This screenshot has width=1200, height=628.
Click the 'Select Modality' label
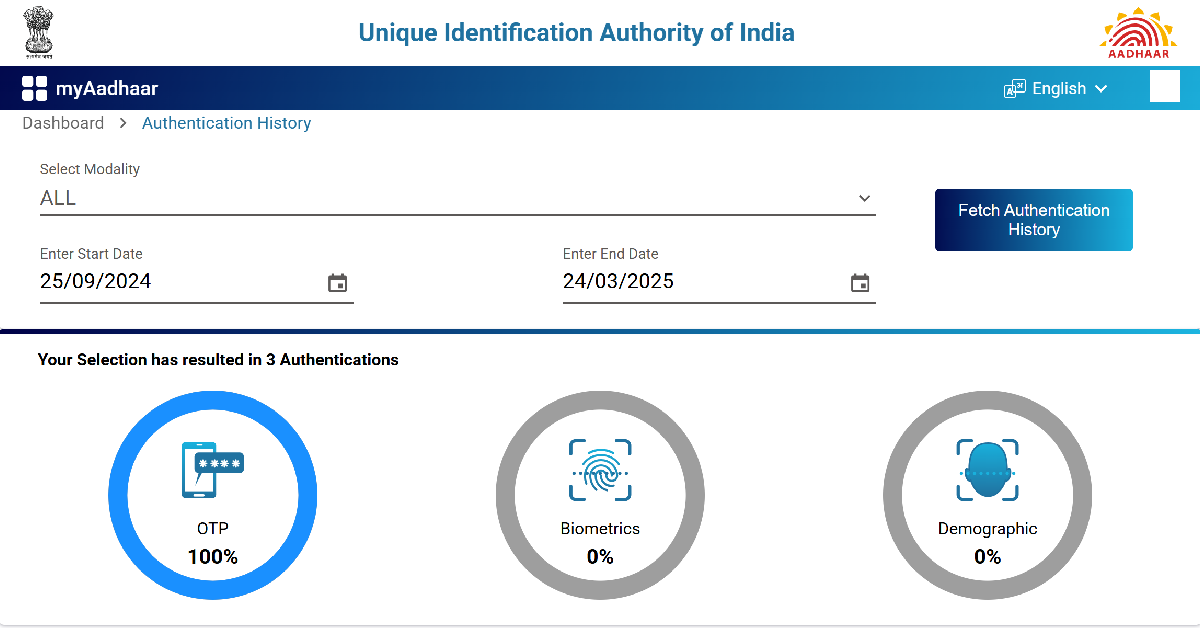(90, 169)
